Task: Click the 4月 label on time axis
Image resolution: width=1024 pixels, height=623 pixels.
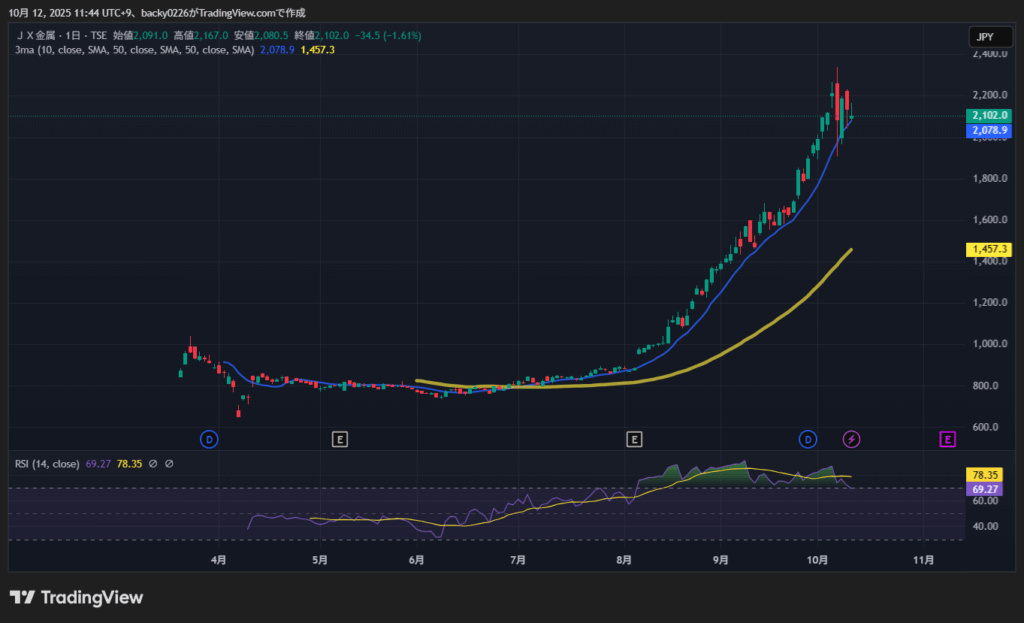Action: pyautogui.click(x=219, y=561)
